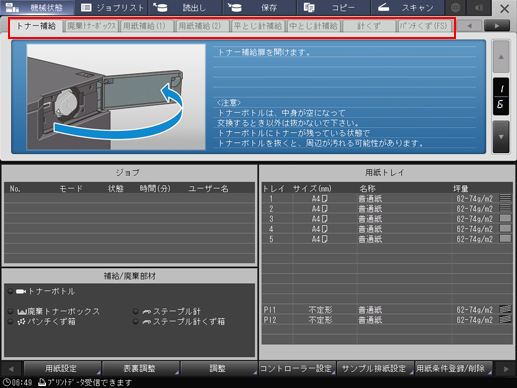Click the トナーボトル status indicator
Screen dimensions: 517x388
[10, 291]
